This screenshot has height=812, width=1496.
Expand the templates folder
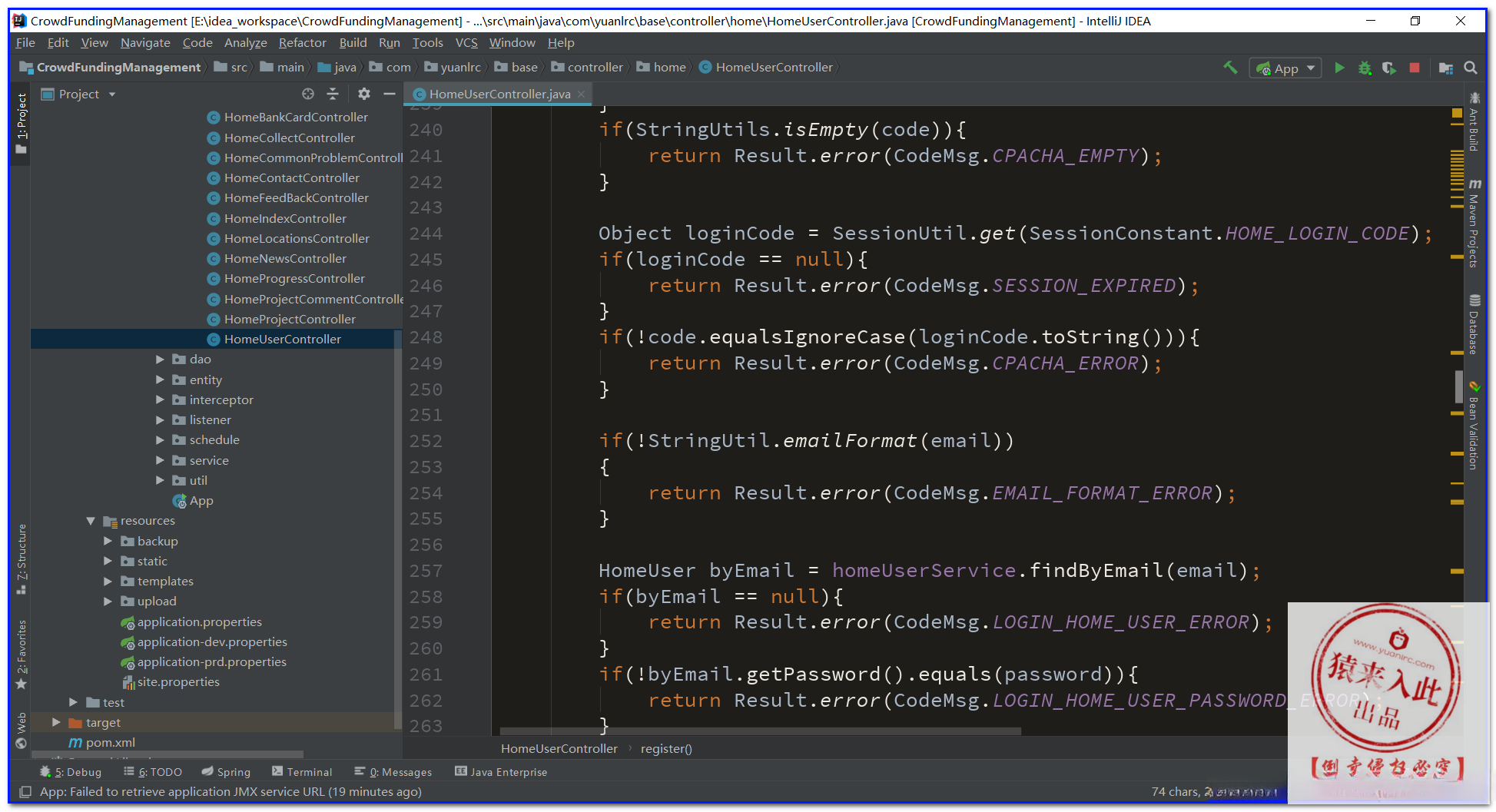[x=108, y=582]
